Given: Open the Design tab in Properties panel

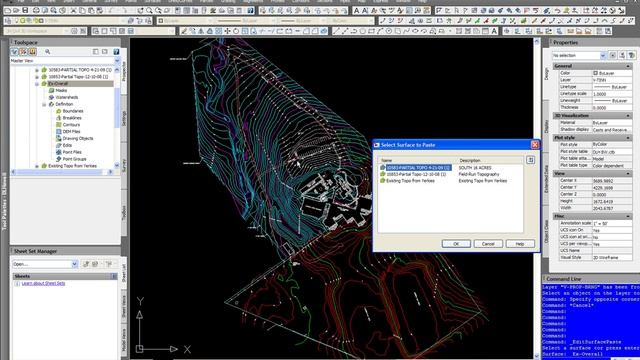Looking at the screenshot, I should tap(547, 74).
